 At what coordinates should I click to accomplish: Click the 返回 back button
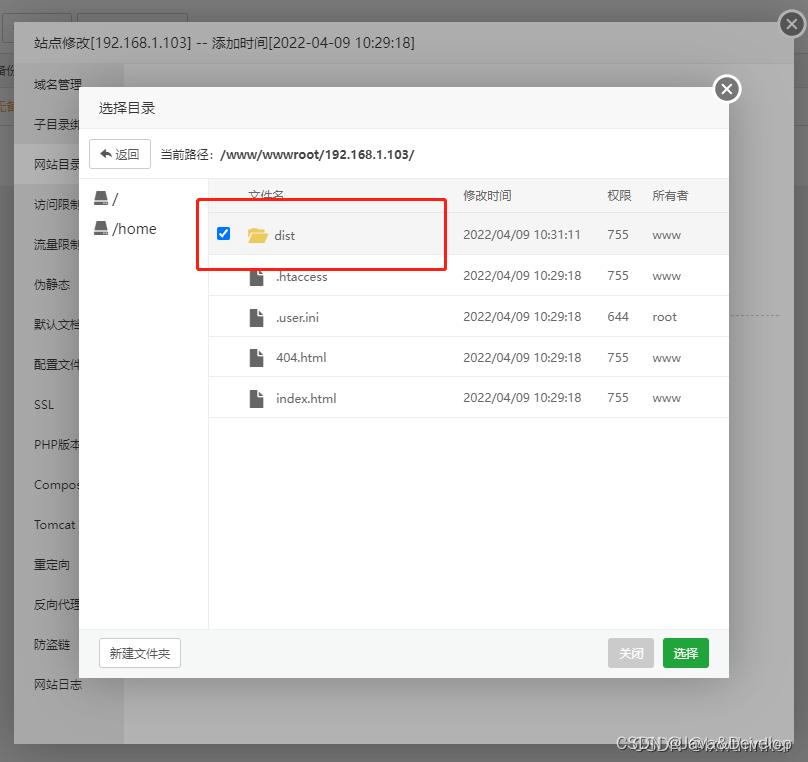(x=120, y=154)
